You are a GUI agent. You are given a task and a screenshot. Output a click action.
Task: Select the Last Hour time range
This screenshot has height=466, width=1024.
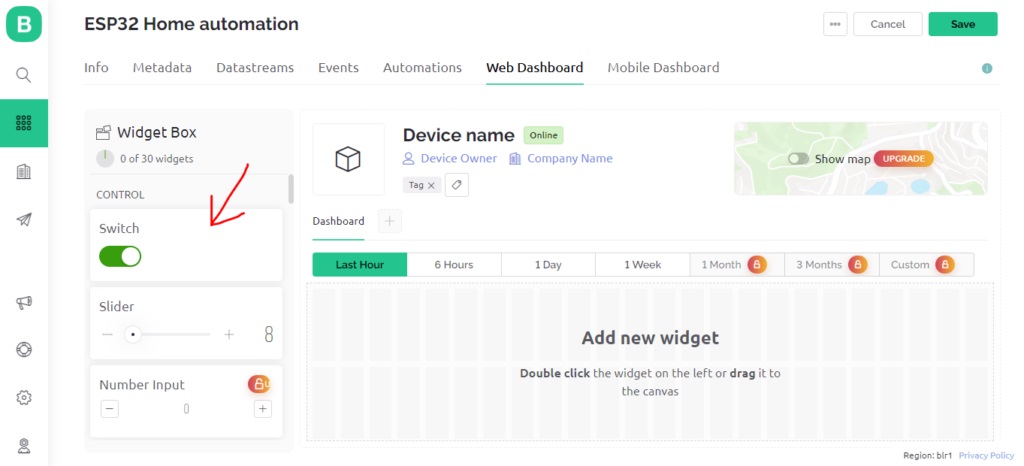(x=360, y=264)
